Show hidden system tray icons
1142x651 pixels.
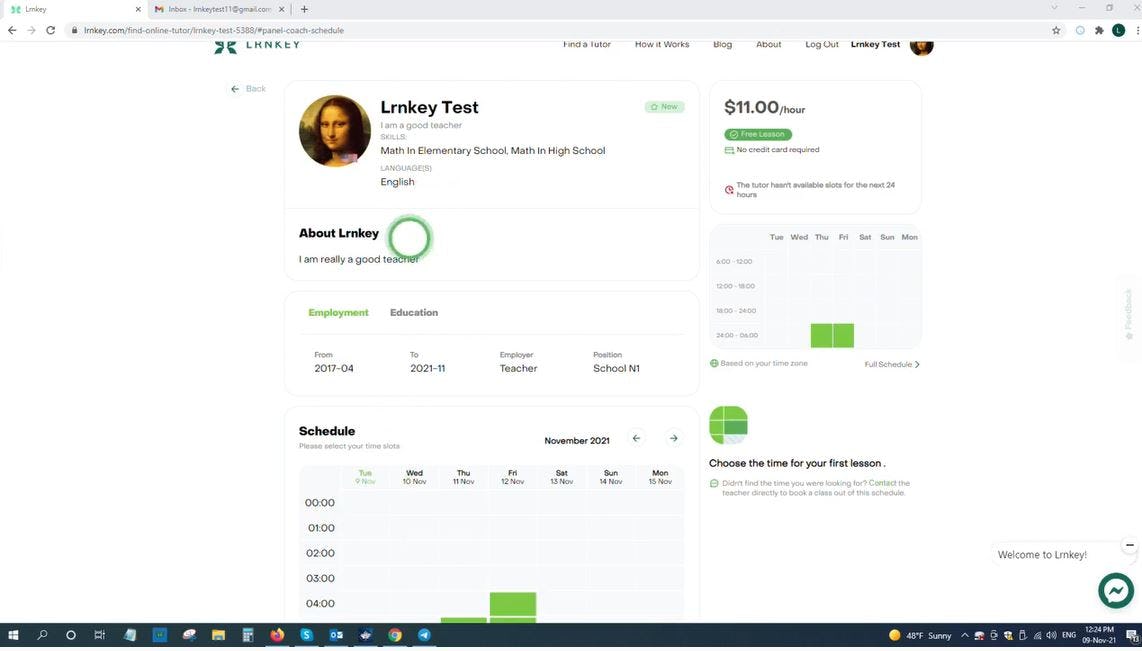(964, 635)
